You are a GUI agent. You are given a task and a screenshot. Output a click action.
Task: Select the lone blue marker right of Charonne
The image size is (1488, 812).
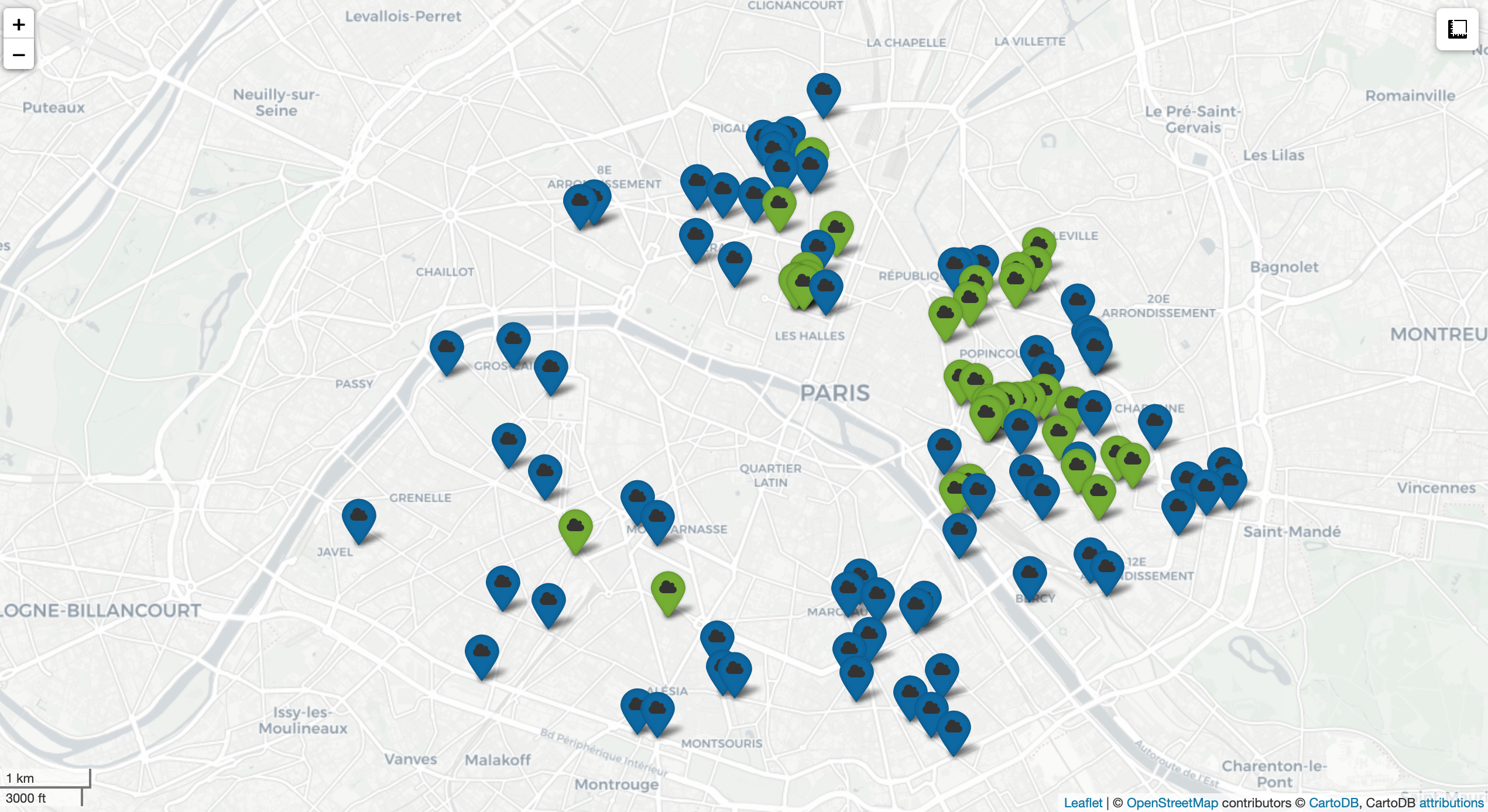1154,422
